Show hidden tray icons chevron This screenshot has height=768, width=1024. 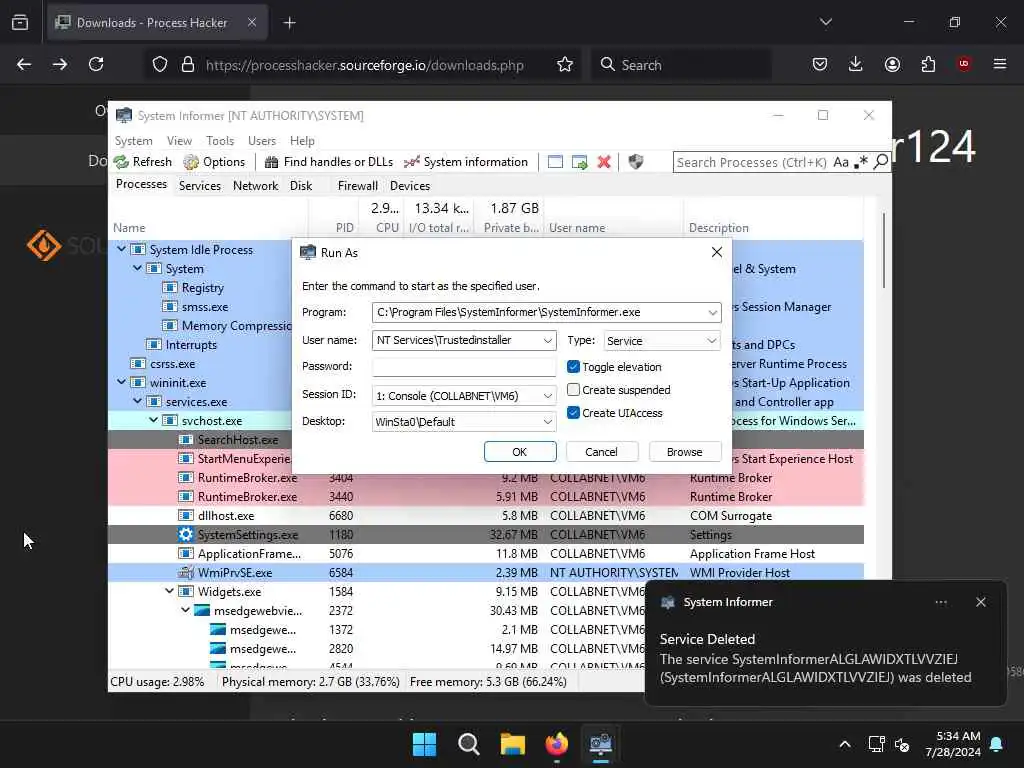(x=844, y=744)
